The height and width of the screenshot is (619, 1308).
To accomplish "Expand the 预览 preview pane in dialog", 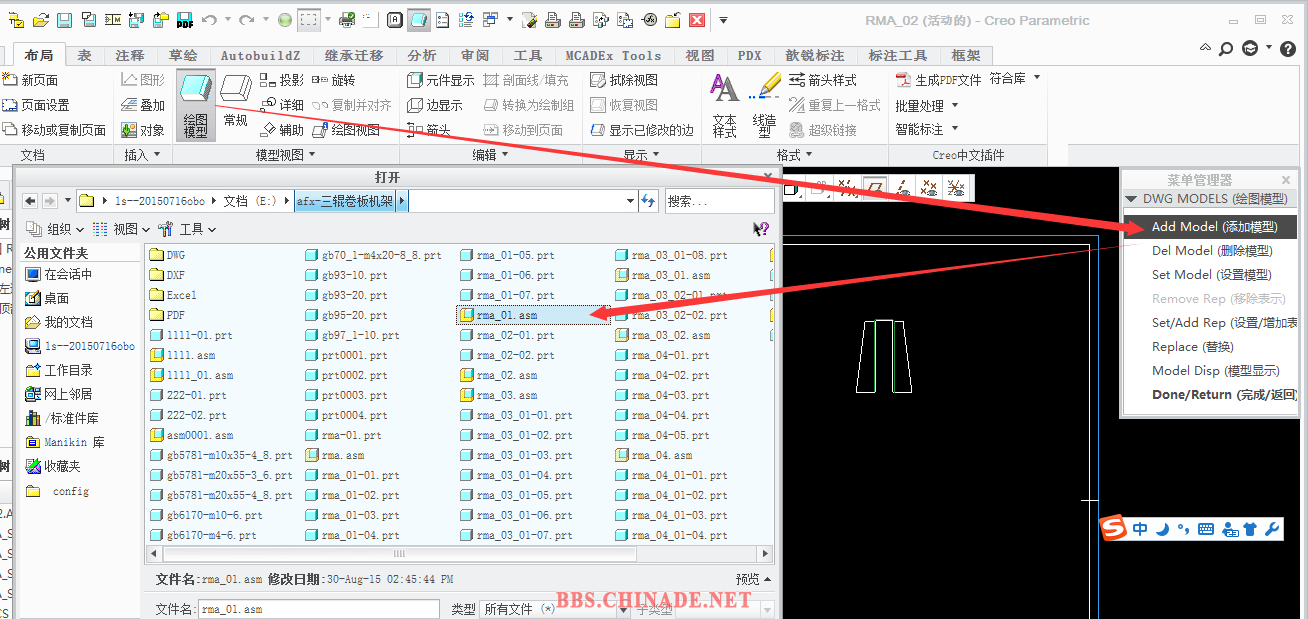I will 753,579.
